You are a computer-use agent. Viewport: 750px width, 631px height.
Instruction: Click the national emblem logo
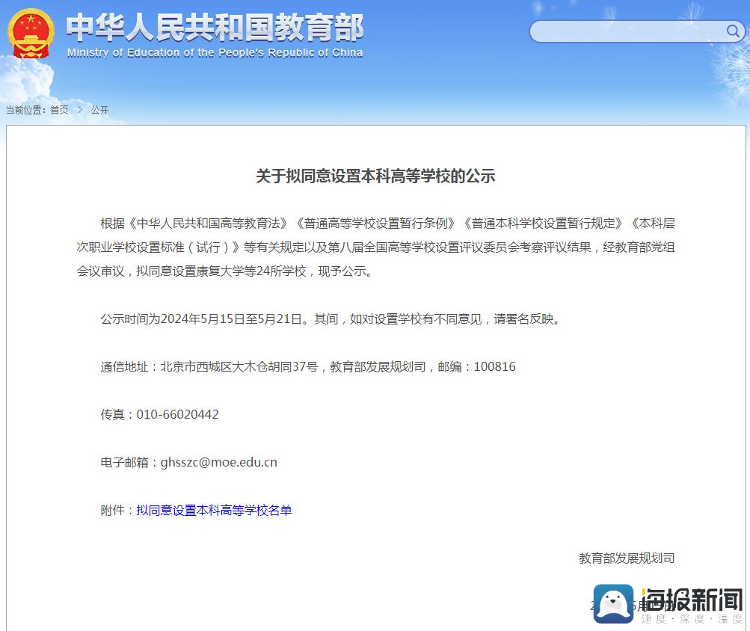(31, 33)
